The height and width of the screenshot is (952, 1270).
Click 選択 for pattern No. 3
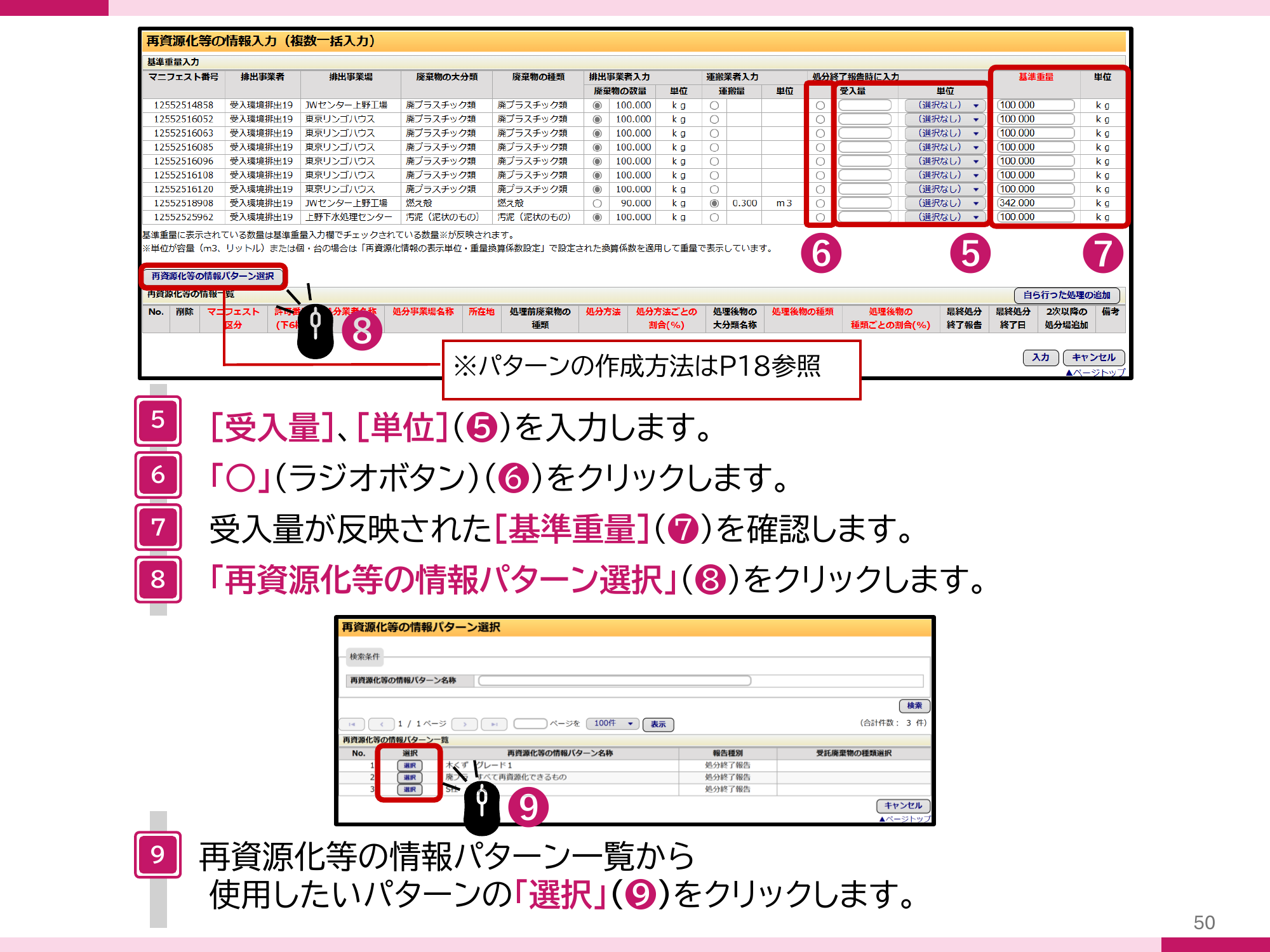coord(410,790)
